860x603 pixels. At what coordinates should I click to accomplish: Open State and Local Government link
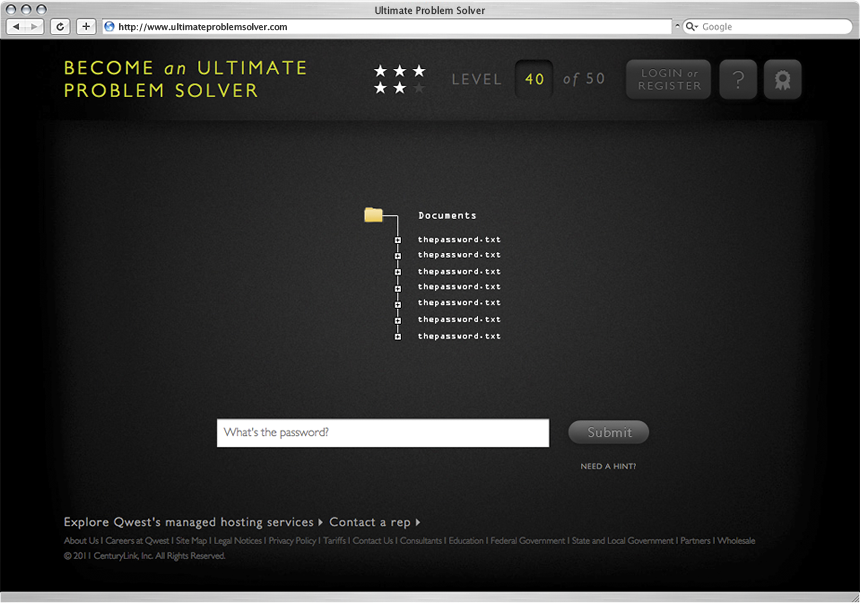[x=623, y=540]
